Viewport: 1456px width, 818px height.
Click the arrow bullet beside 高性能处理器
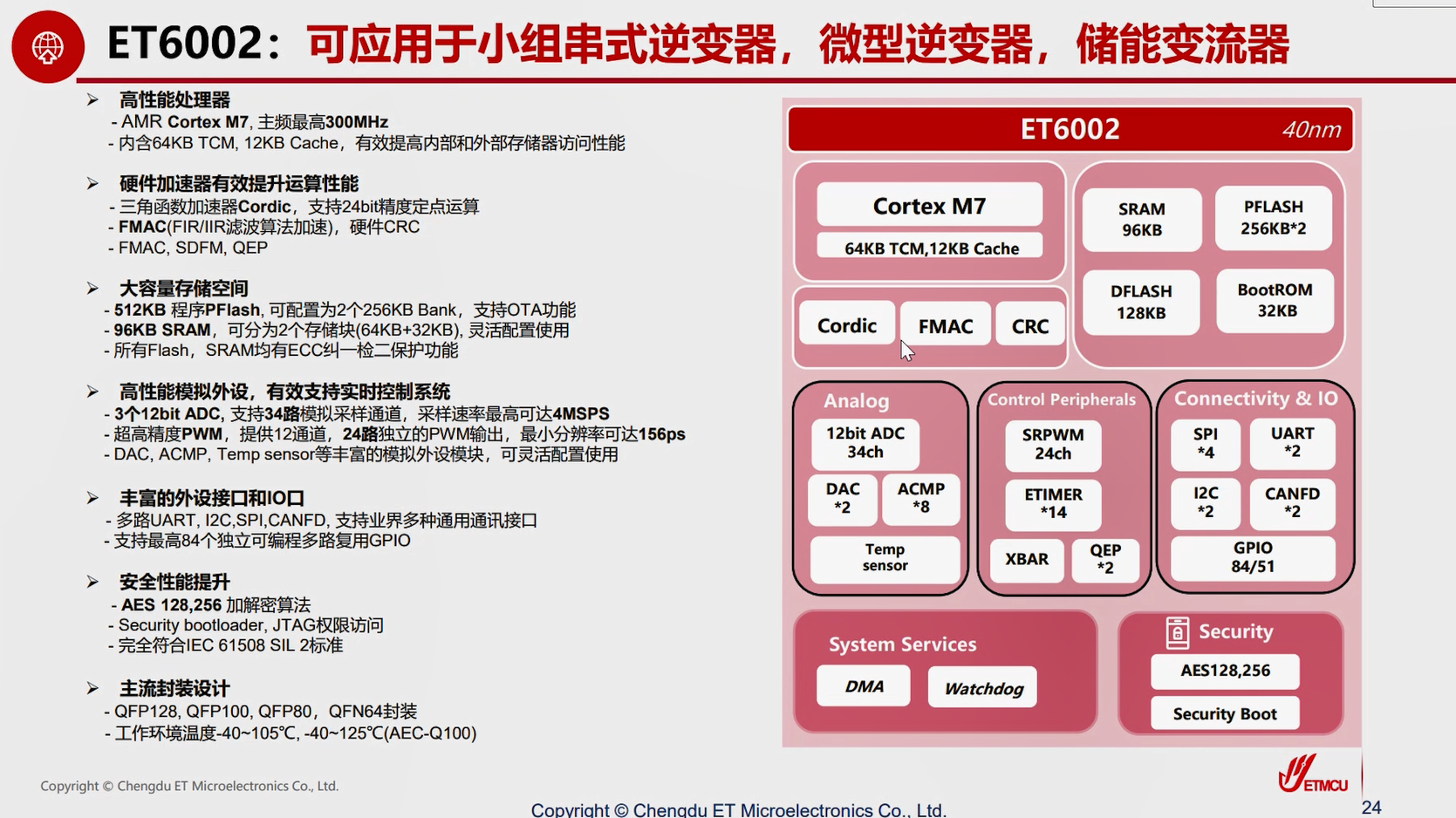(92, 100)
